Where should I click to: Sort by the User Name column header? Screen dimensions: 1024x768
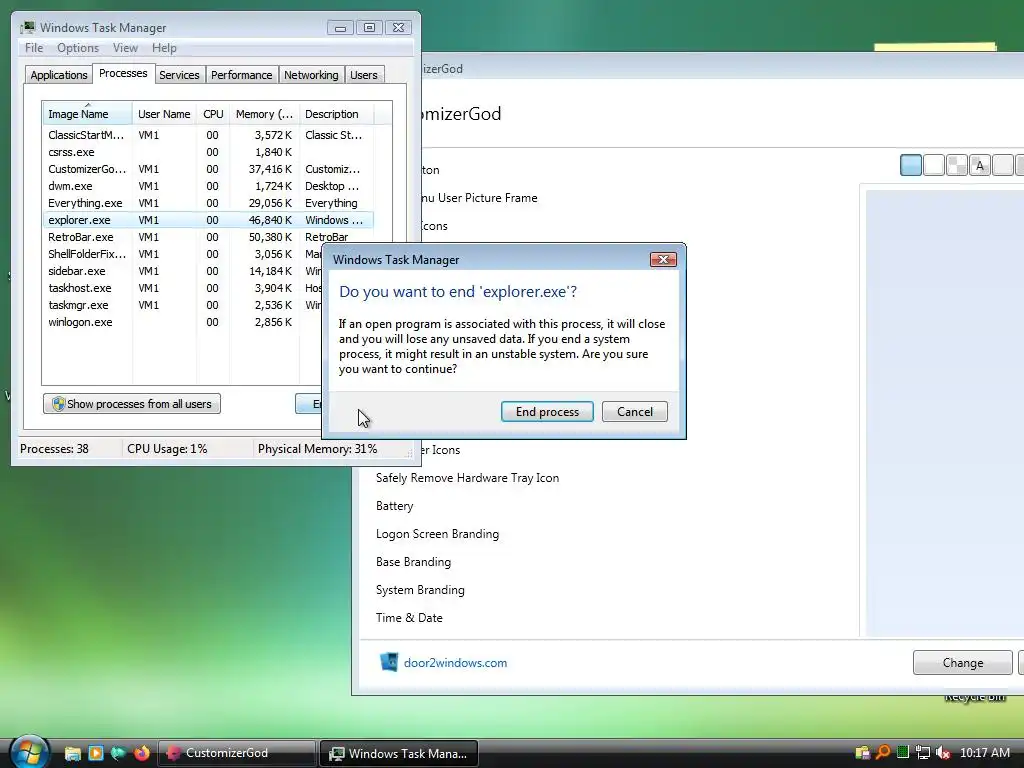pyautogui.click(x=164, y=114)
